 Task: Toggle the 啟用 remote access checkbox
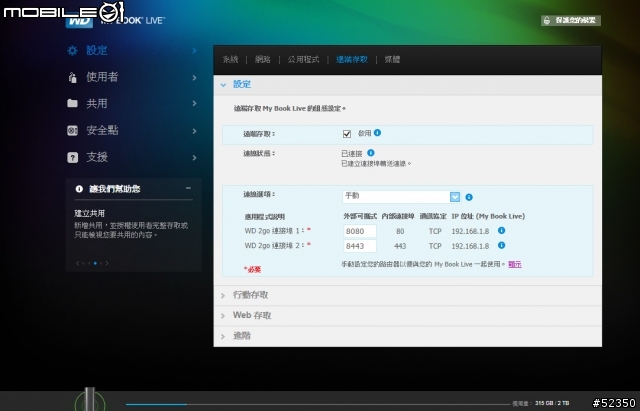(347, 134)
